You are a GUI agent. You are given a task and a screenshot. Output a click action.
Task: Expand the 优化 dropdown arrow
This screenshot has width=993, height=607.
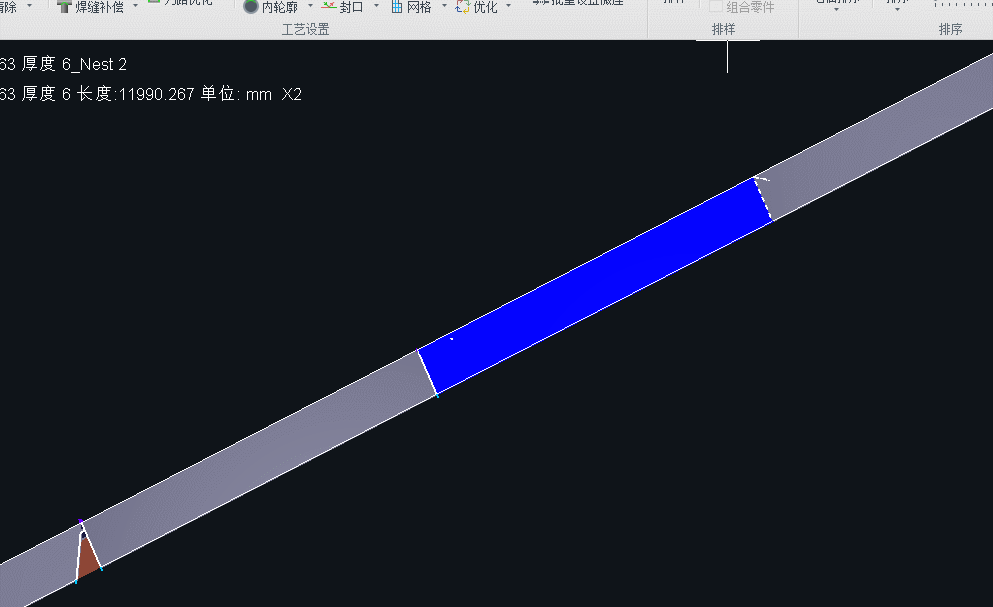click(x=508, y=6)
